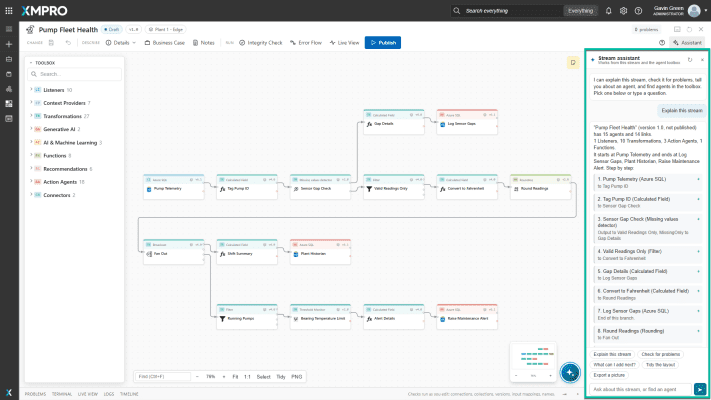This screenshot has width=711, height=400.
Task: Expand the Connectors toolbox group
Action: click(x=52, y=195)
